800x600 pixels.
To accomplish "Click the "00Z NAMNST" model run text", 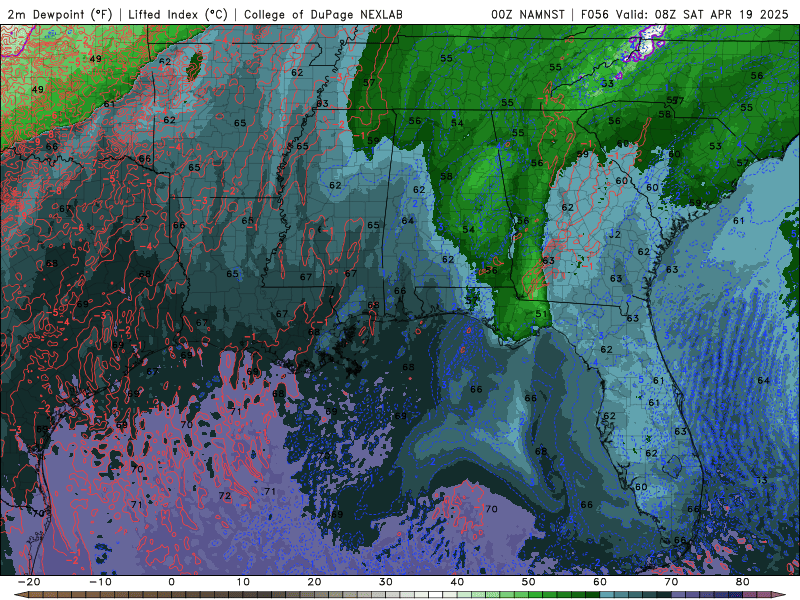I will 528,14.
